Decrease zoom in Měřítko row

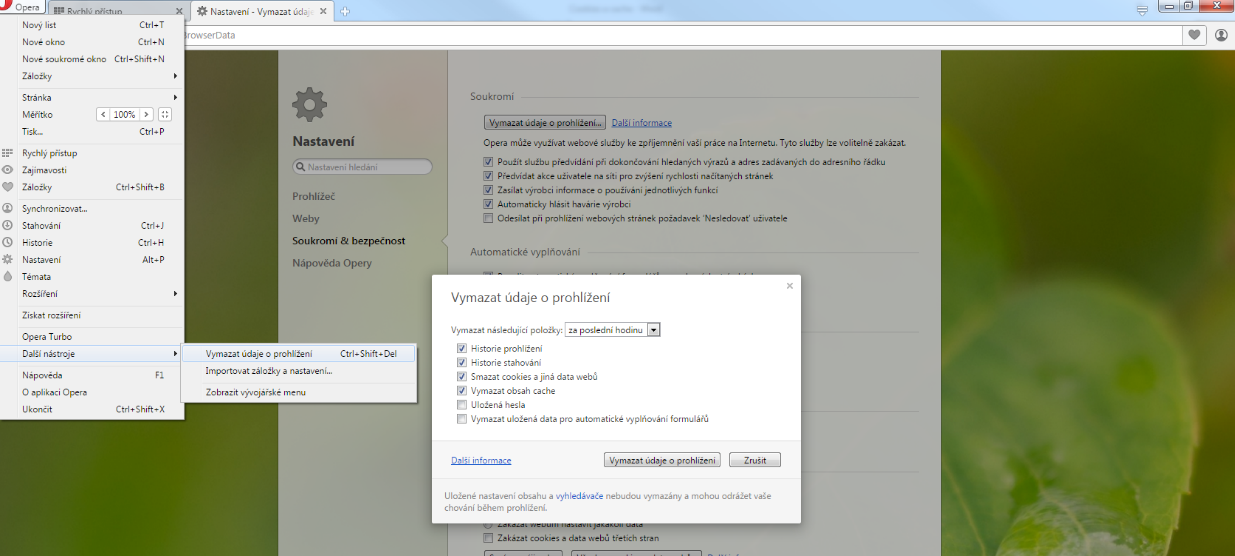(x=102, y=114)
